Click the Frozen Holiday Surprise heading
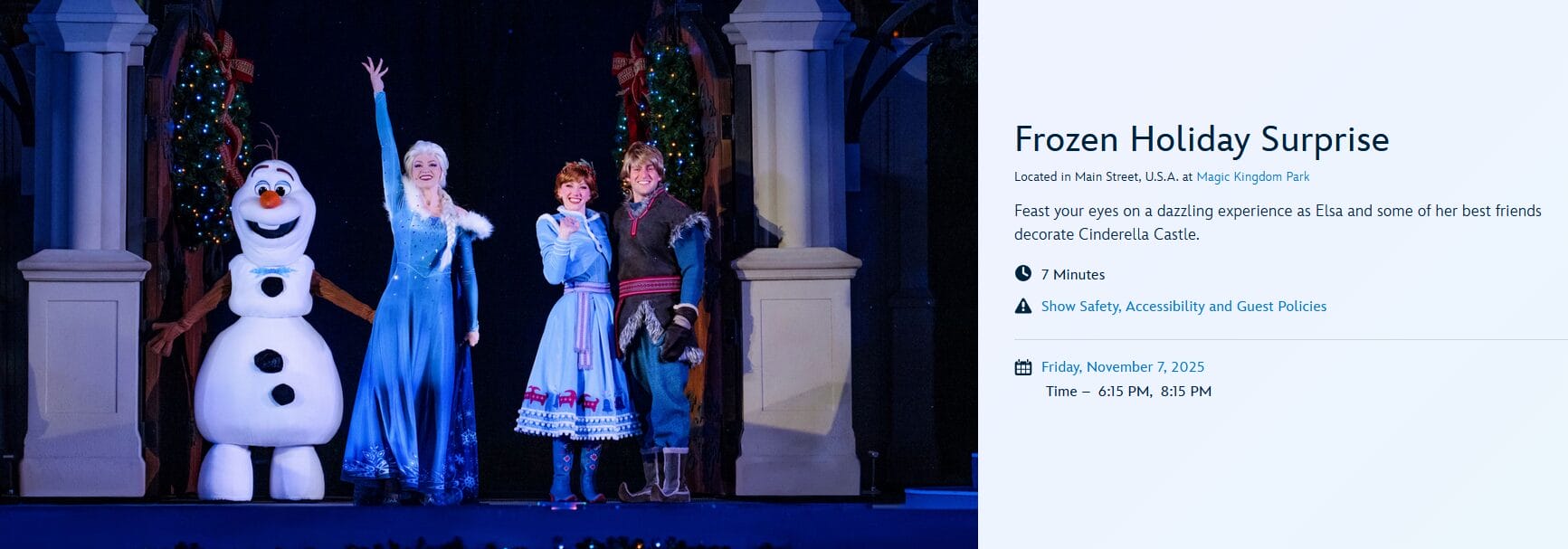This screenshot has width=1568, height=549. (1202, 139)
